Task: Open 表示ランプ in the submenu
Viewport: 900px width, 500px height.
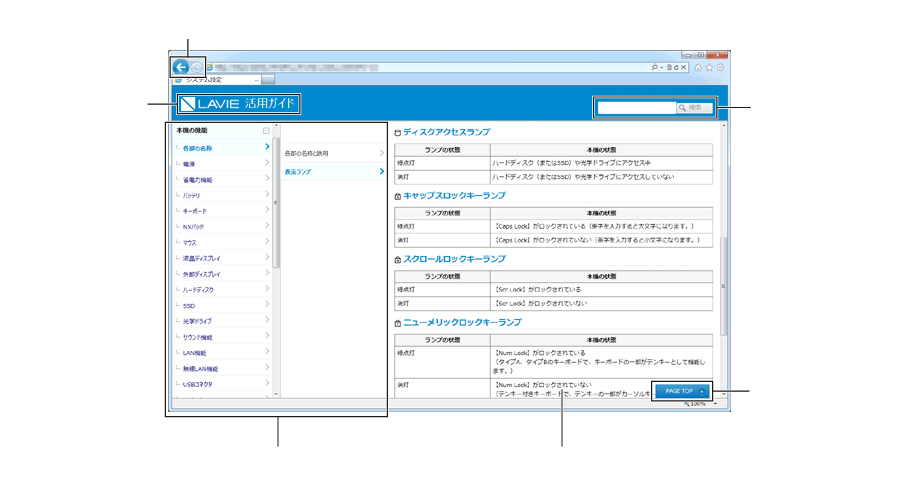Action: pyautogui.click(x=298, y=172)
